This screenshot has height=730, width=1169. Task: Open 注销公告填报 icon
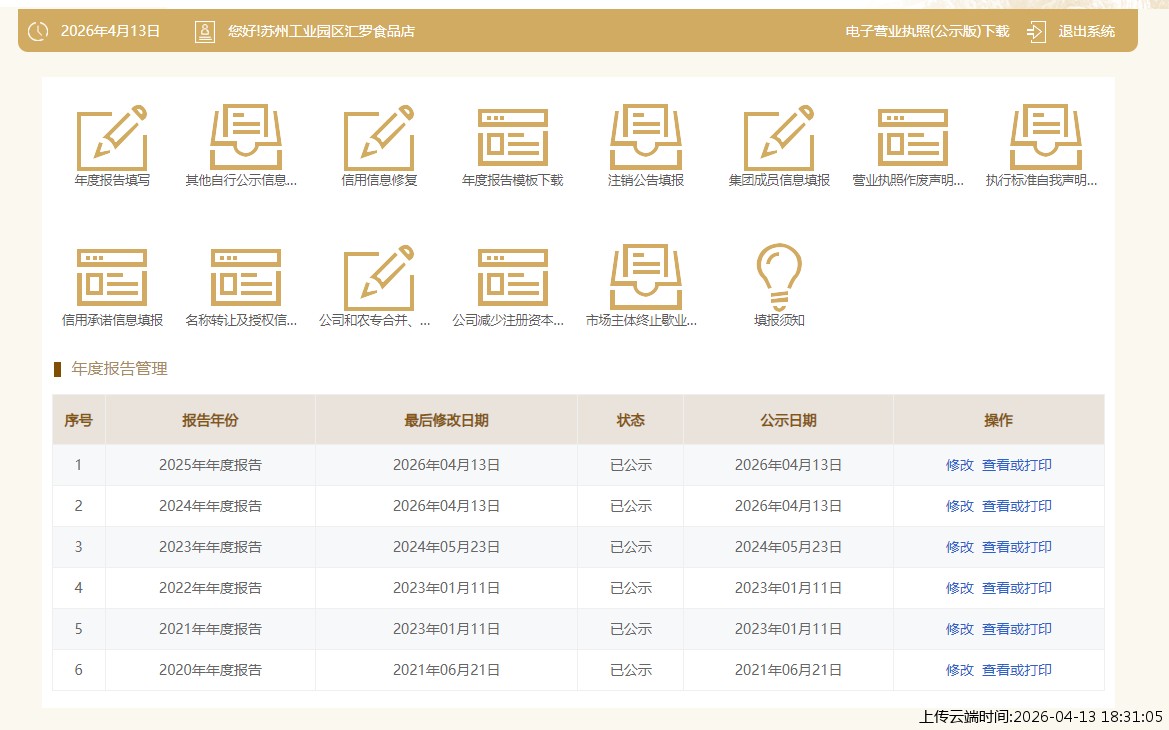646,138
